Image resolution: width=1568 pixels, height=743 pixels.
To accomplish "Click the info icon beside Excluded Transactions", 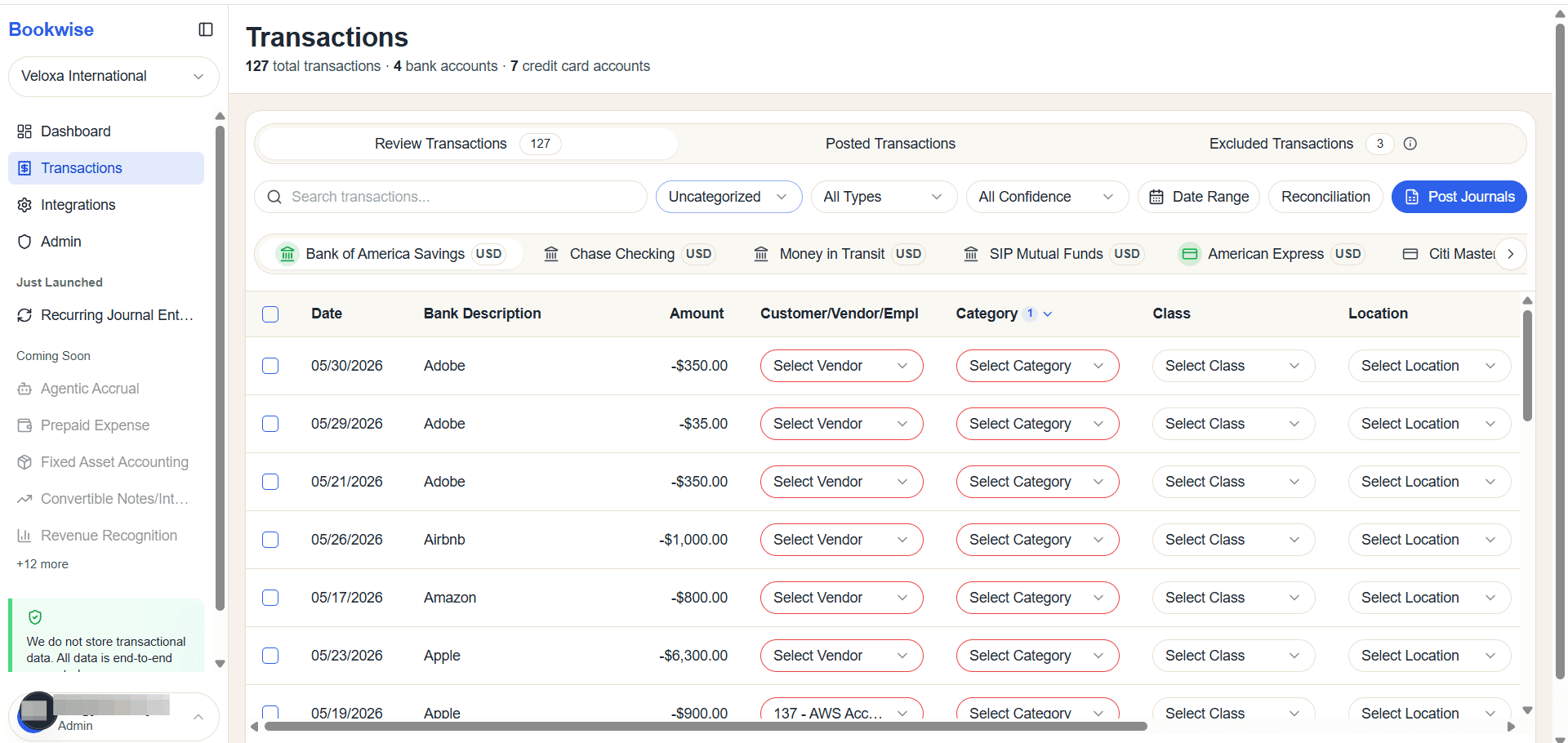I will (1410, 144).
